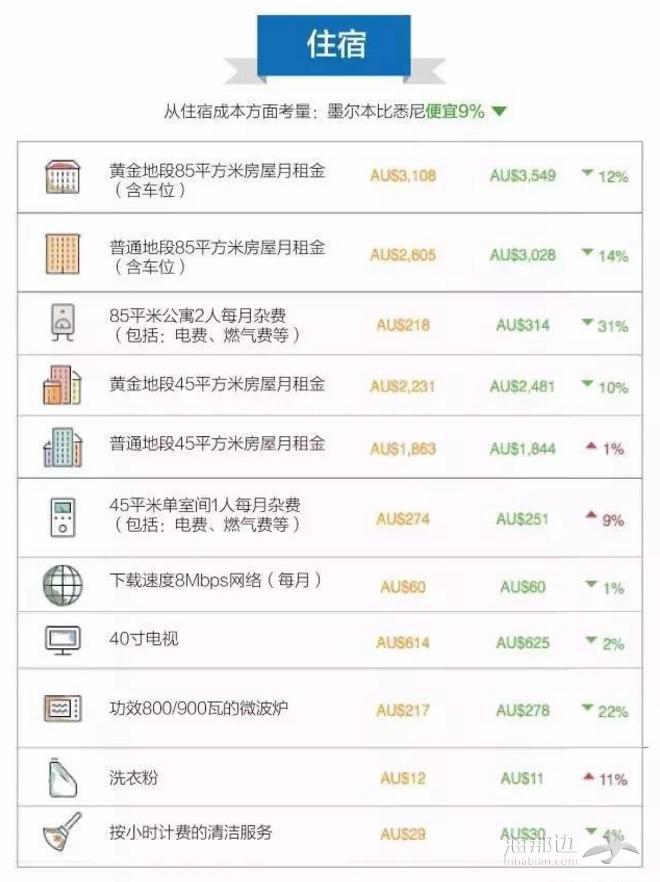Click the microwave oven icon
This screenshot has height=882, width=660.
coord(62,708)
